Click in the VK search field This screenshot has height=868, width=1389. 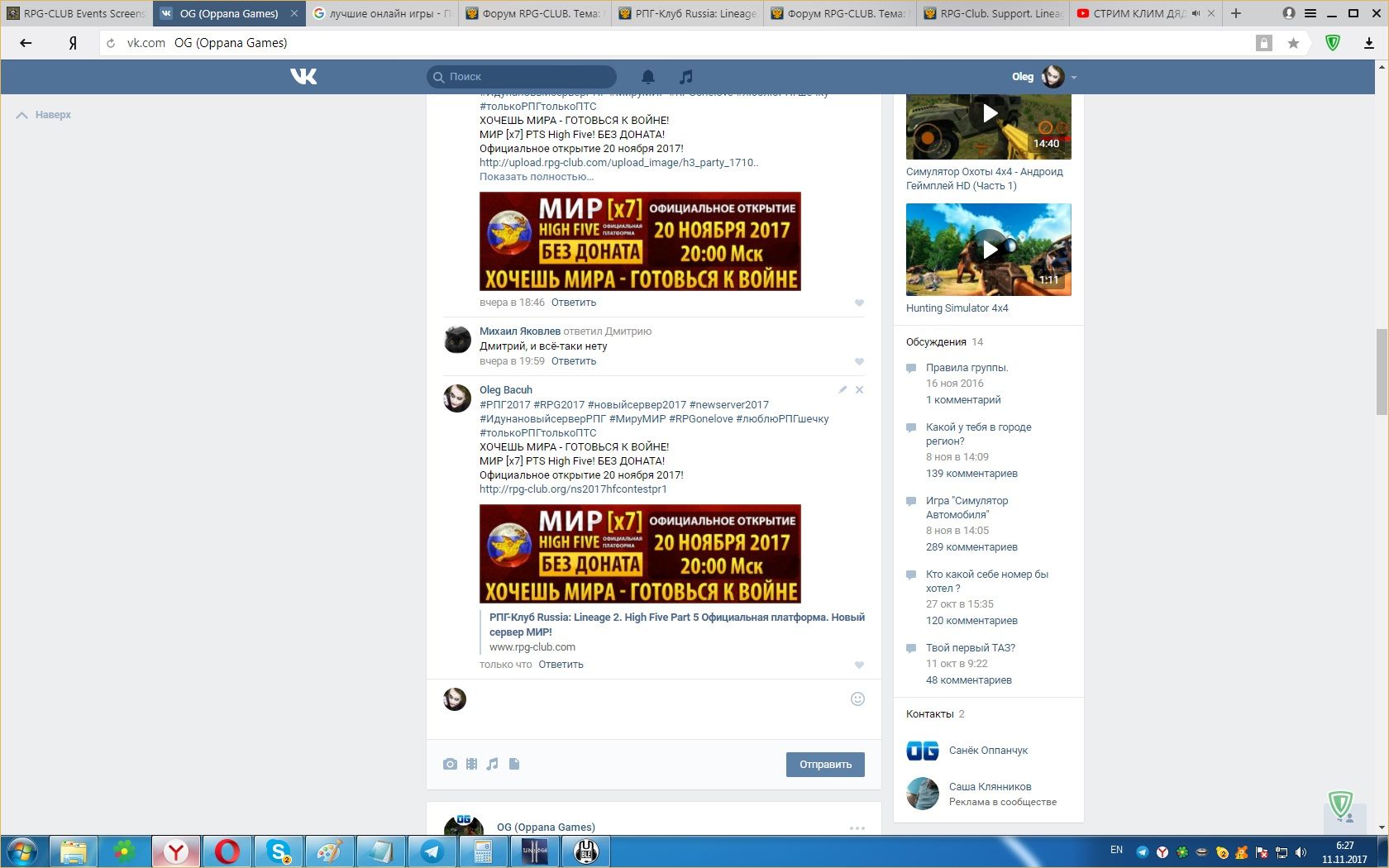pos(522,77)
